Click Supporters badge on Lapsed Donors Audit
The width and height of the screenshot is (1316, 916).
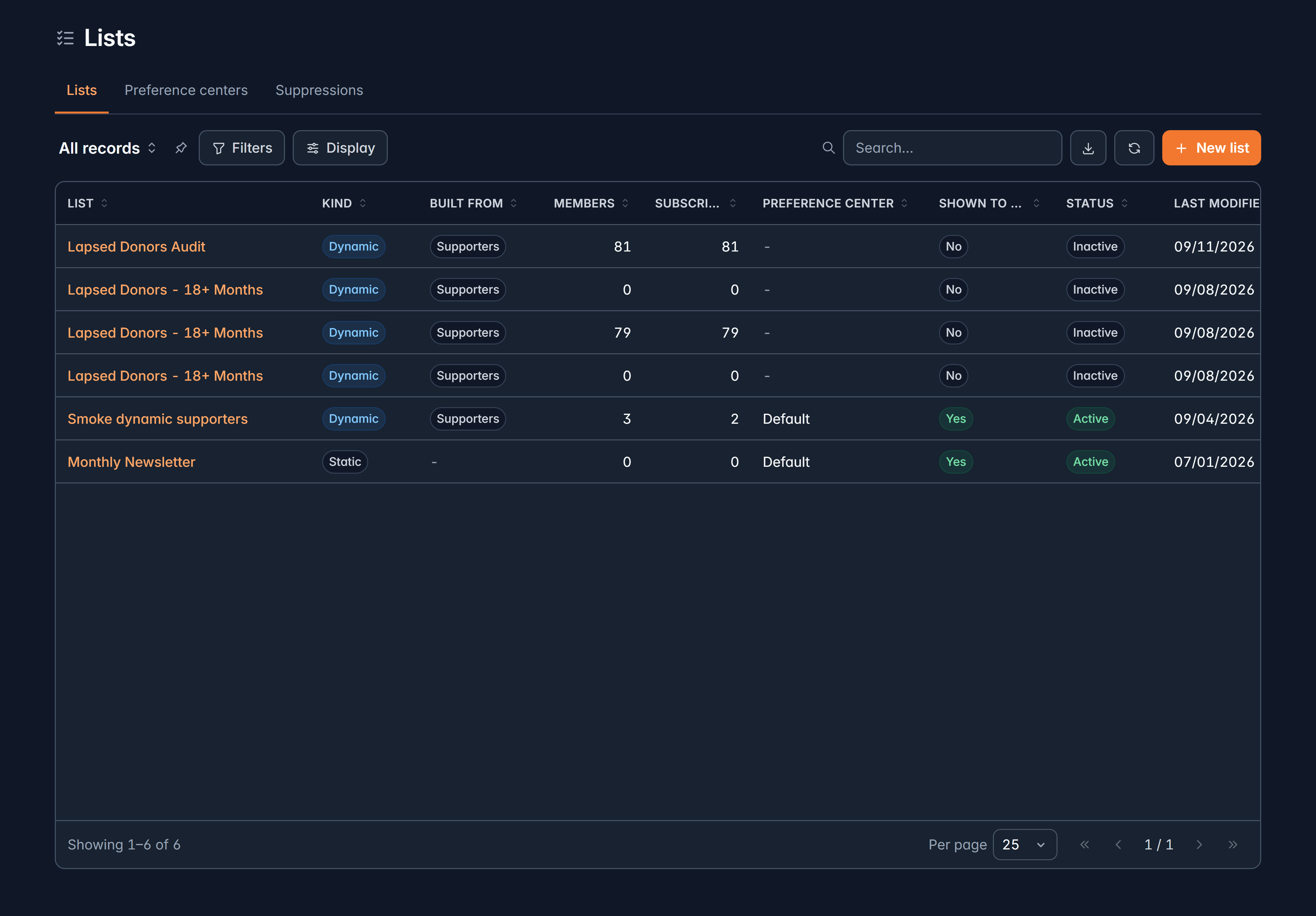coord(468,246)
